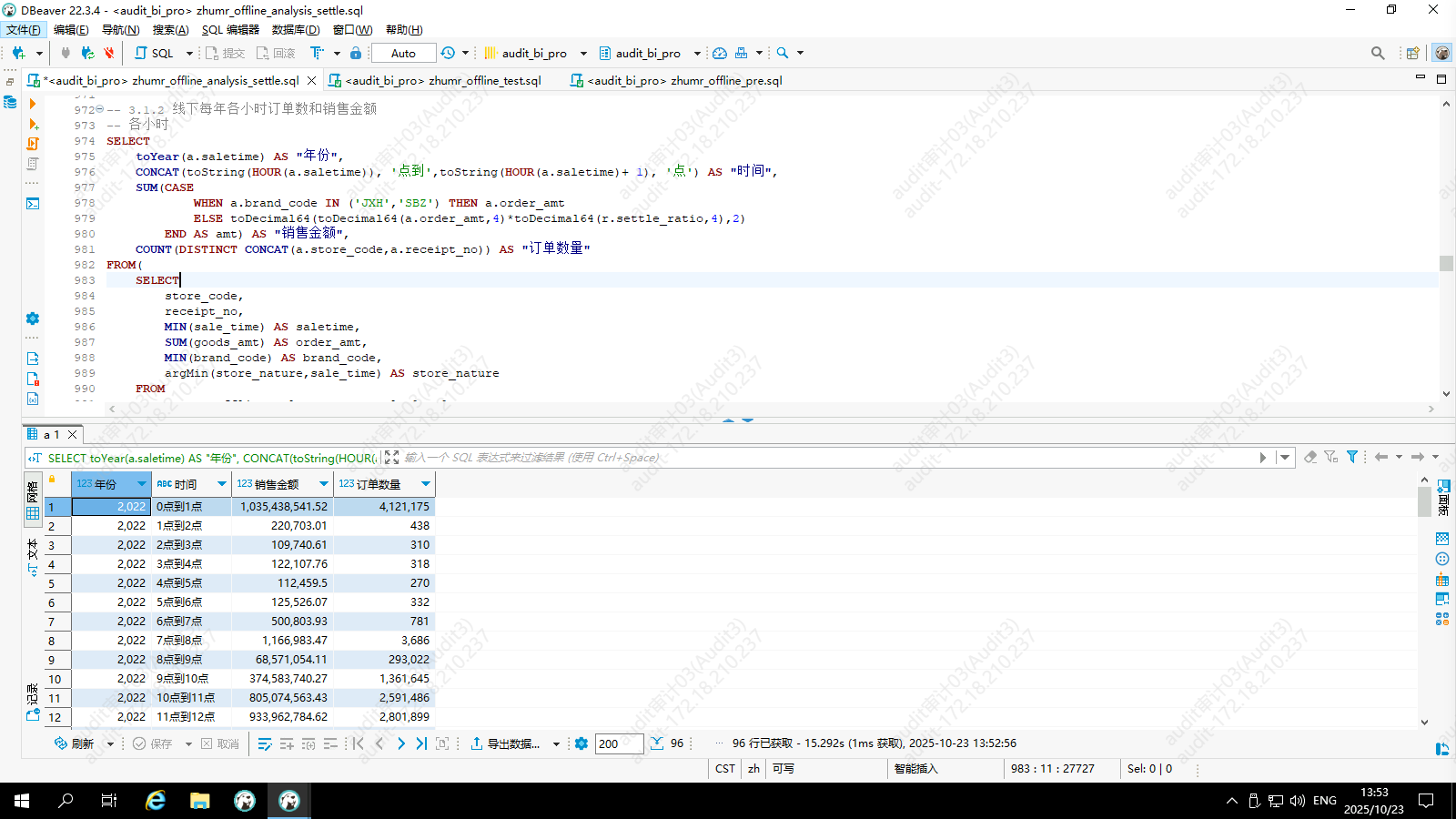Click the execute SQL statement arrow icon
Viewport: 1456px width, 819px height.
point(33,104)
